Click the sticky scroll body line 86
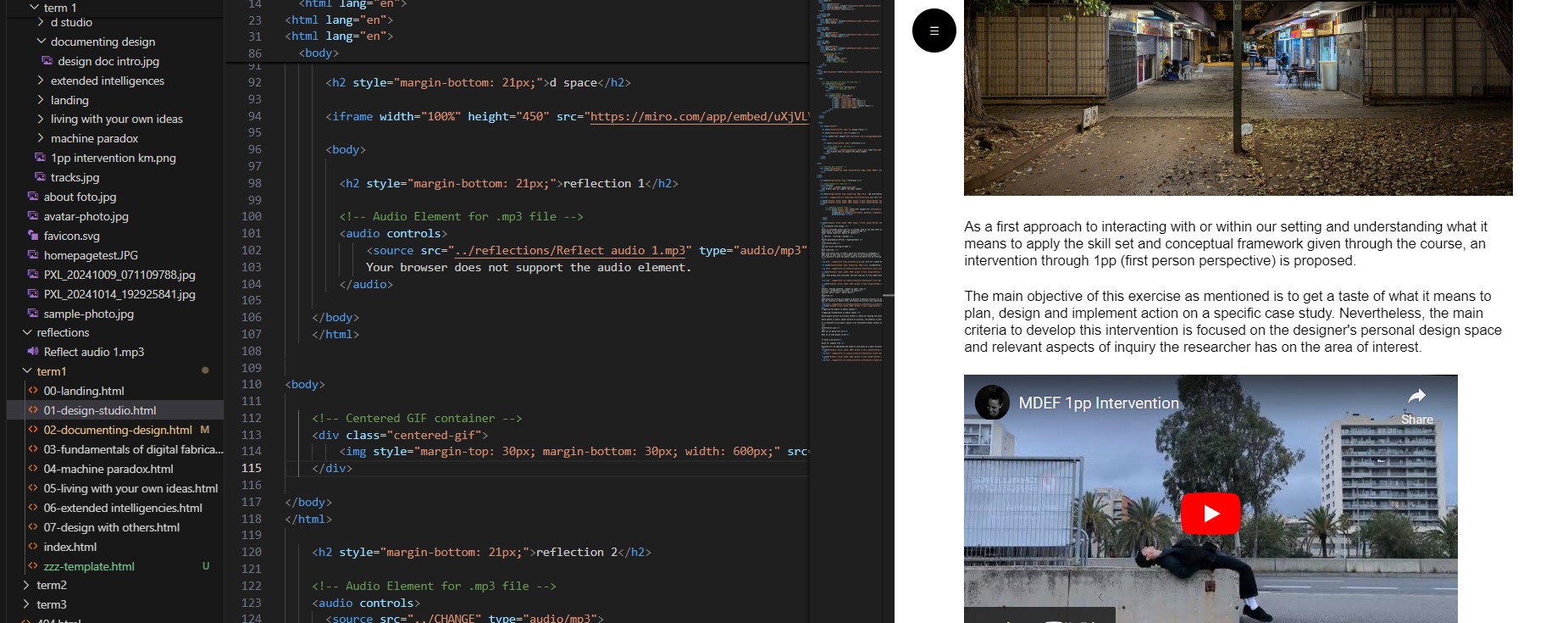Image resolution: width=1568 pixels, height=623 pixels. (319, 53)
